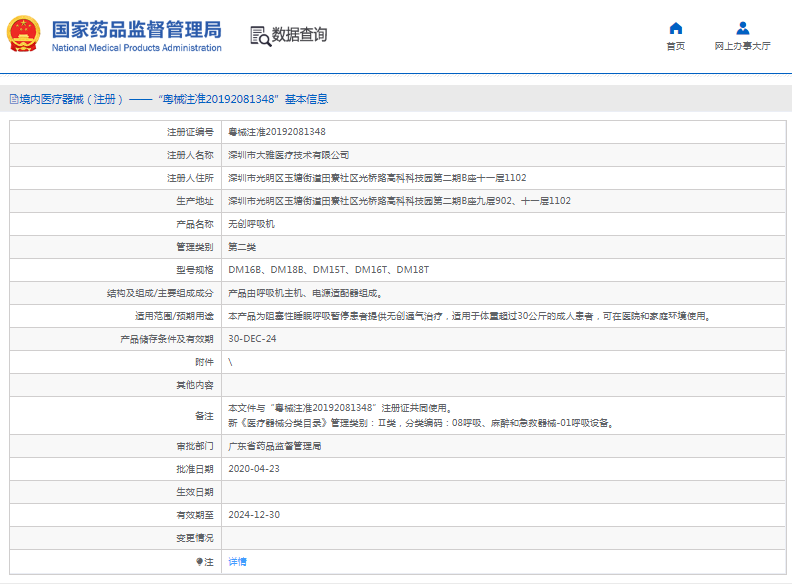The height and width of the screenshot is (584, 792).
Task: Click the bullet icon beside 注 in last row
Action: [199, 562]
